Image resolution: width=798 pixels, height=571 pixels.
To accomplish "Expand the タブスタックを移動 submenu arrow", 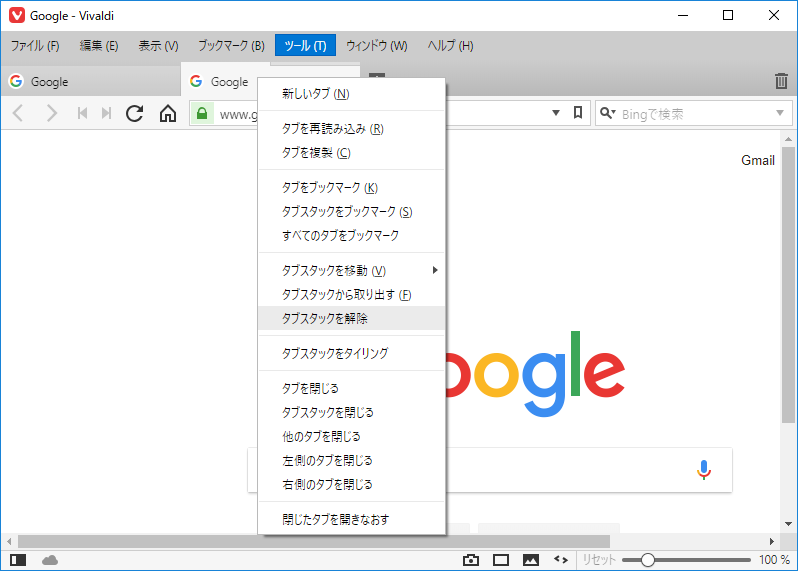I will [435, 270].
